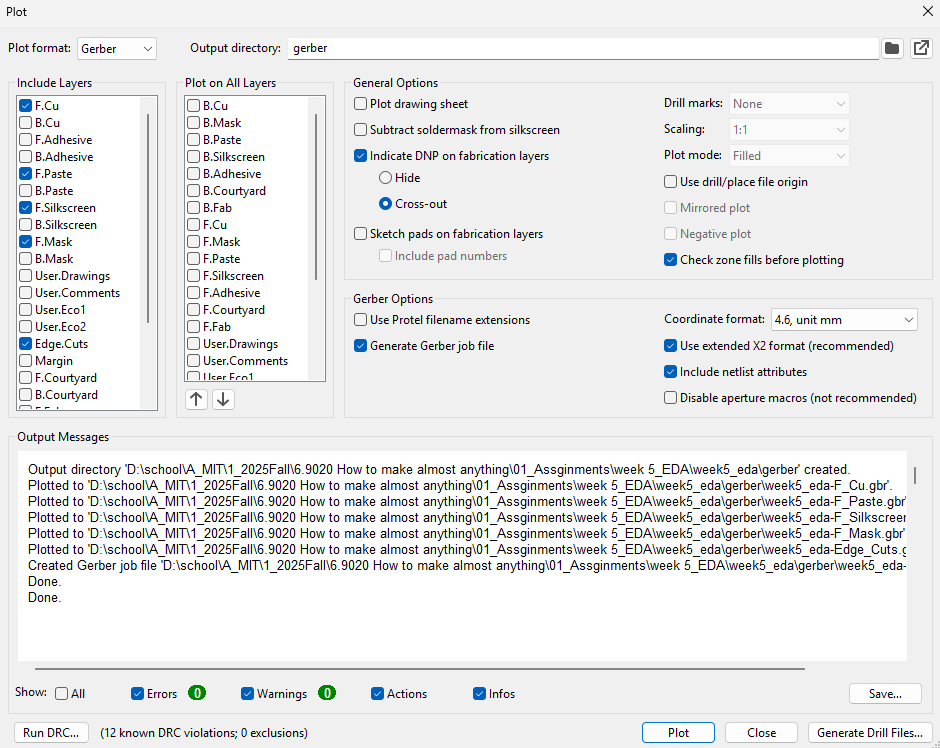Expand the Coordinate format dropdown
Viewport: 940px width, 748px height.
[x=843, y=320]
